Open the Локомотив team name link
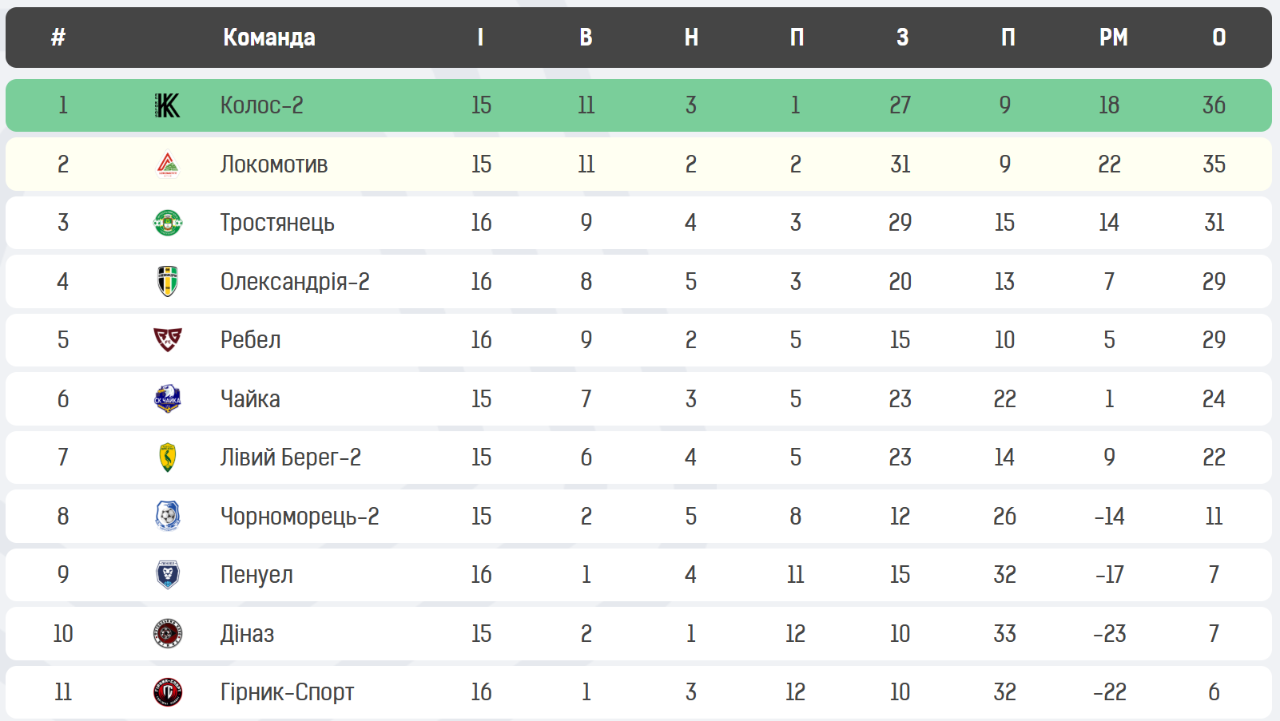 tap(273, 164)
